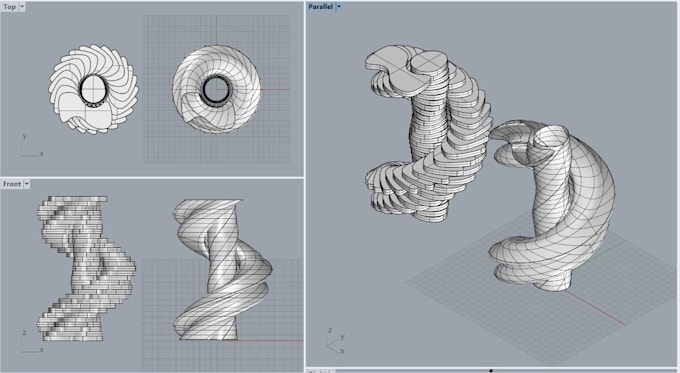
Task: Click the z-x axis indicator in Front viewport
Action: click(32, 341)
